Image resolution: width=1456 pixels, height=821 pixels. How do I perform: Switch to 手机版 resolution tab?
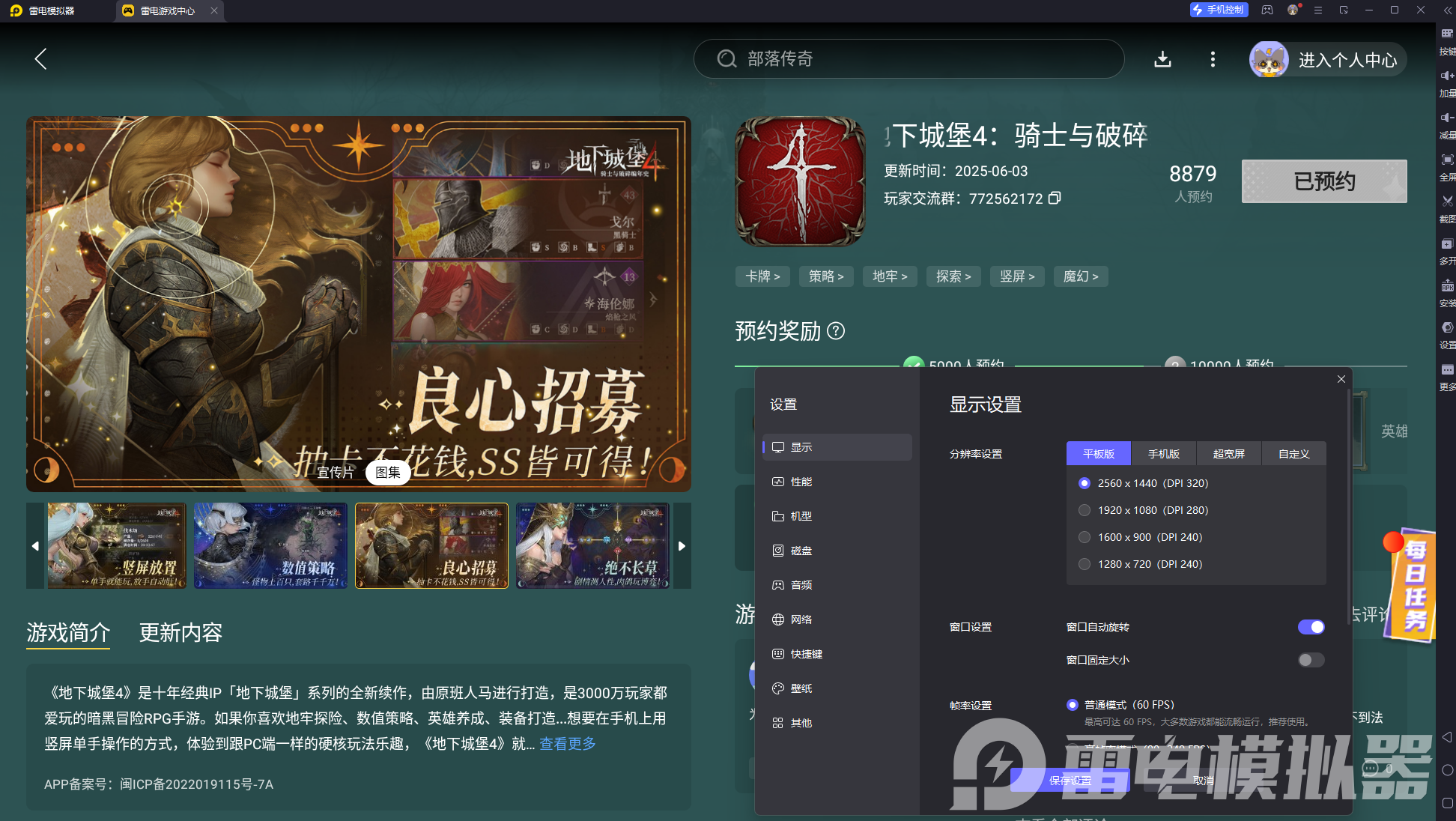[1163, 454]
